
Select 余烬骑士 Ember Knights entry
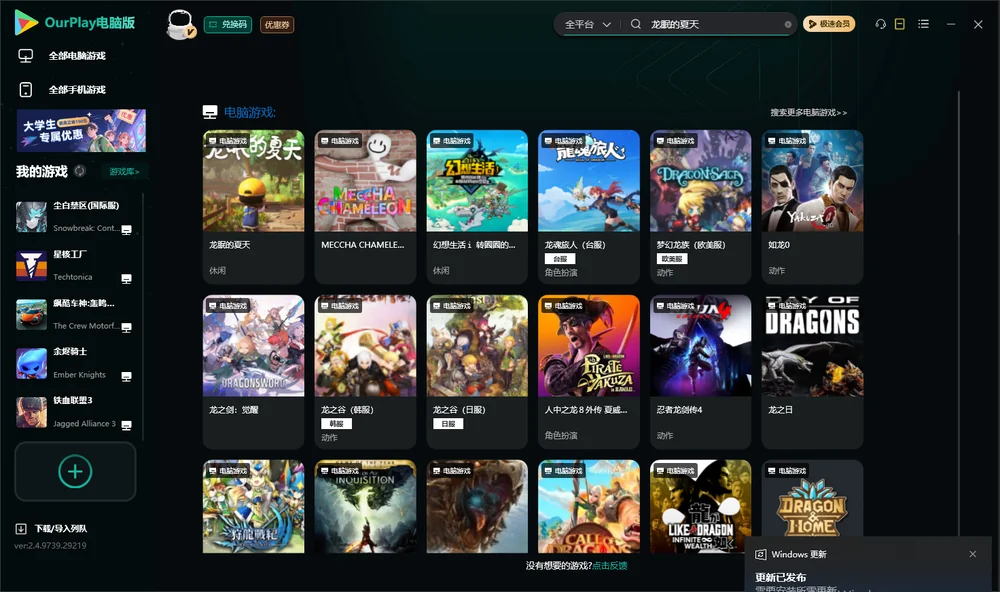tap(75, 364)
